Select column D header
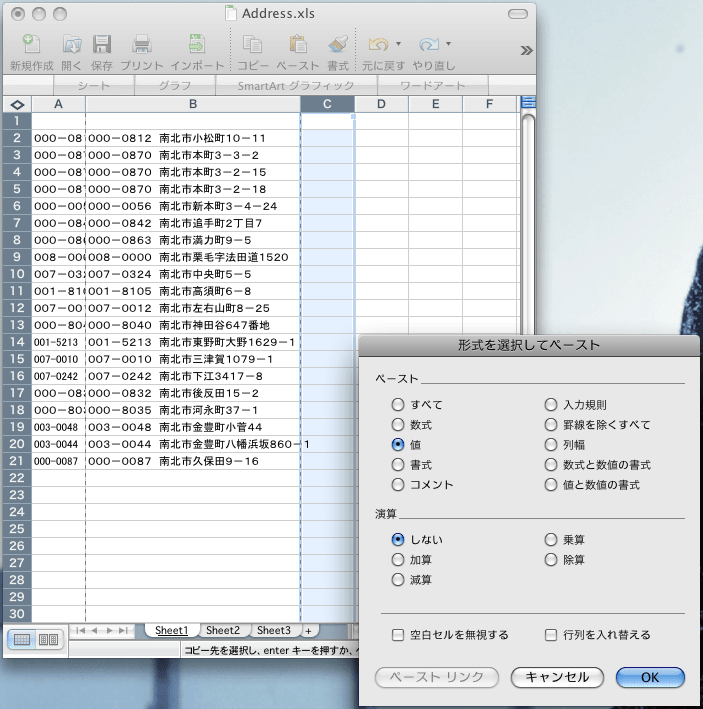Viewport: 703px width, 709px height. [382, 104]
